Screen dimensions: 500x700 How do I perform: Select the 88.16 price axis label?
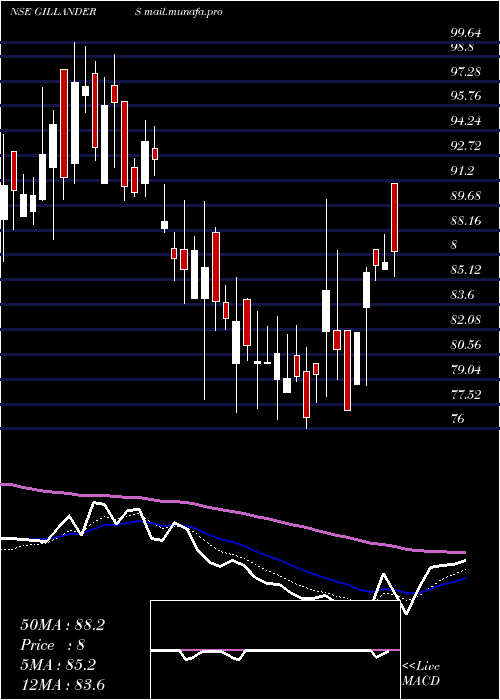(466, 221)
